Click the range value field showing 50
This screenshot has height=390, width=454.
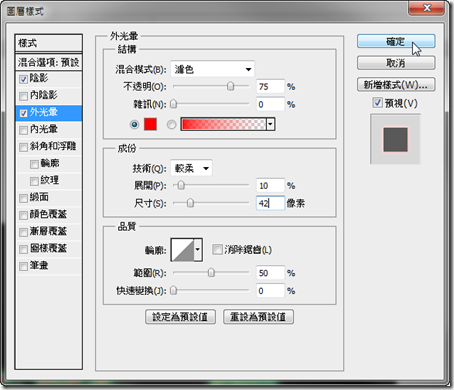[x=270, y=273]
